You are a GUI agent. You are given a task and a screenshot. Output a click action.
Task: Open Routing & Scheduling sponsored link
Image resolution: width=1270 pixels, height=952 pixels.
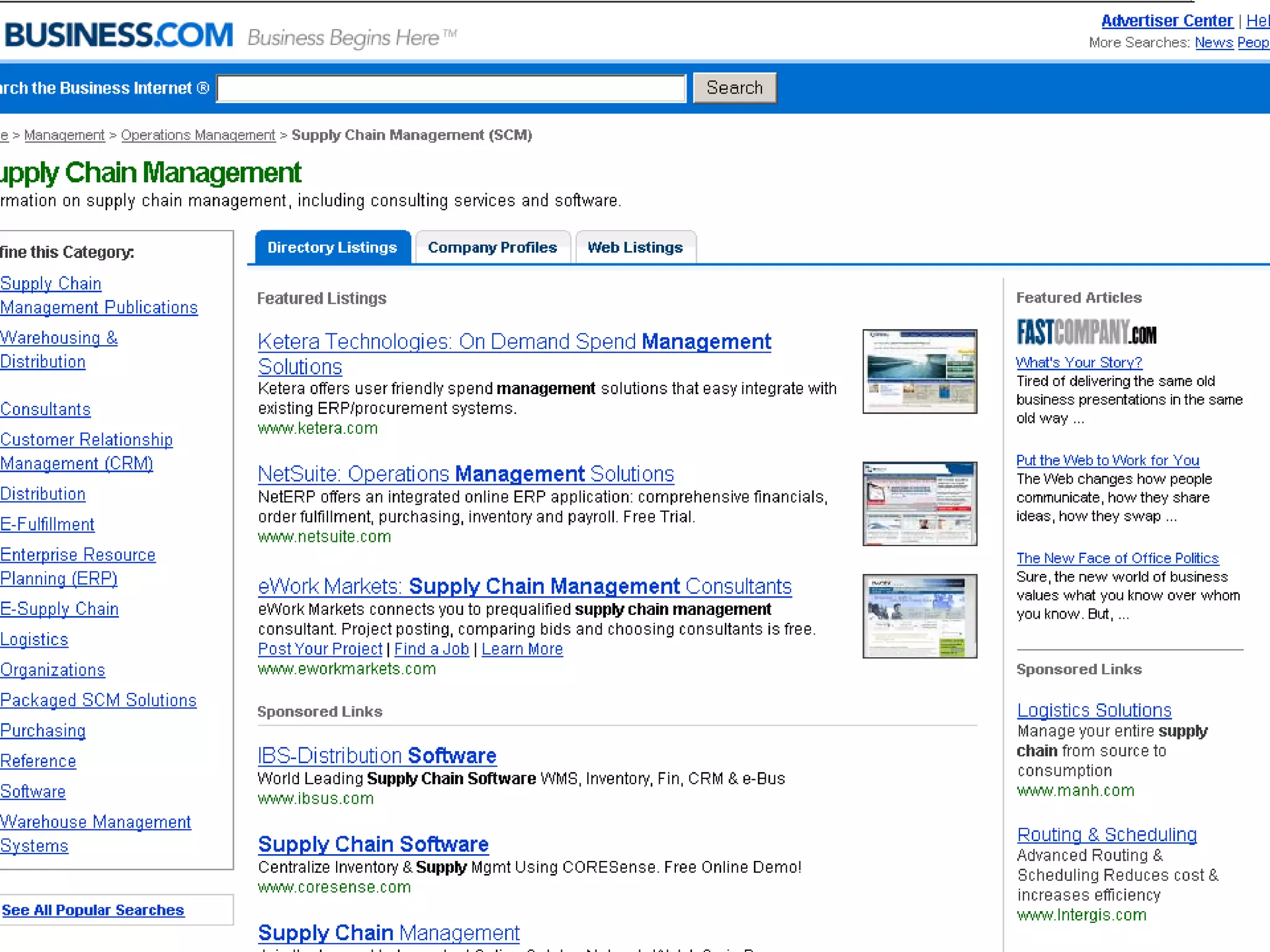[x=1107, y=835]
